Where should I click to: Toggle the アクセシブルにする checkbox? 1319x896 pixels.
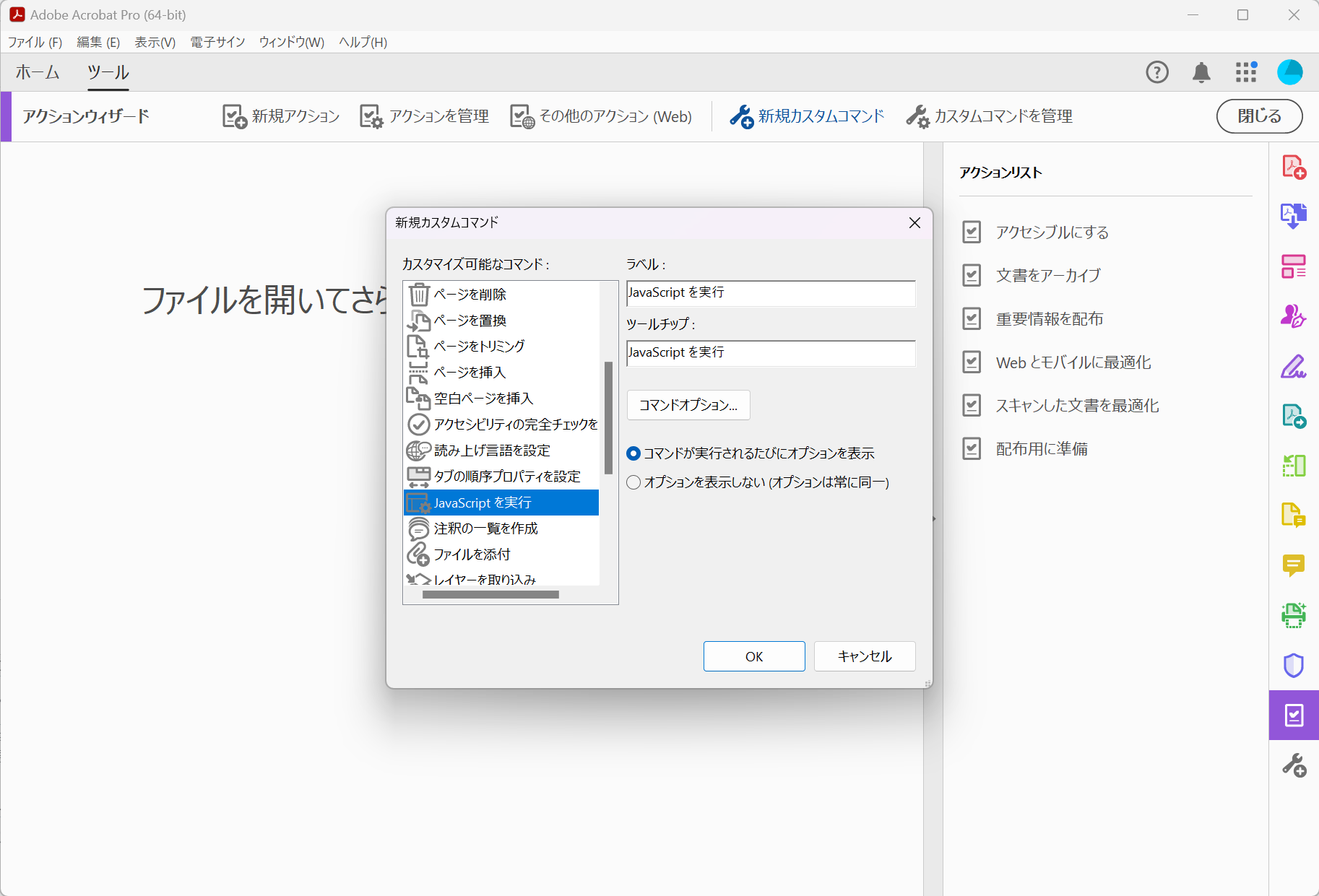pyautogui.click(x=972, y=232)
